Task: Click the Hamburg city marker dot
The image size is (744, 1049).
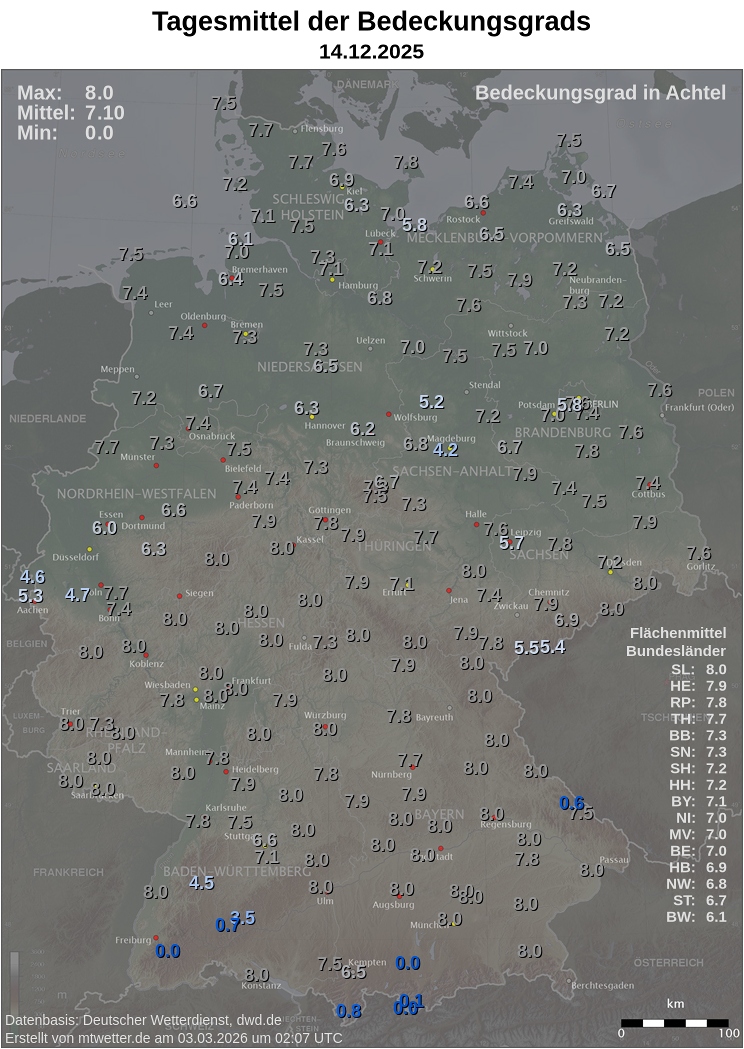Action: tap(332, 279)
